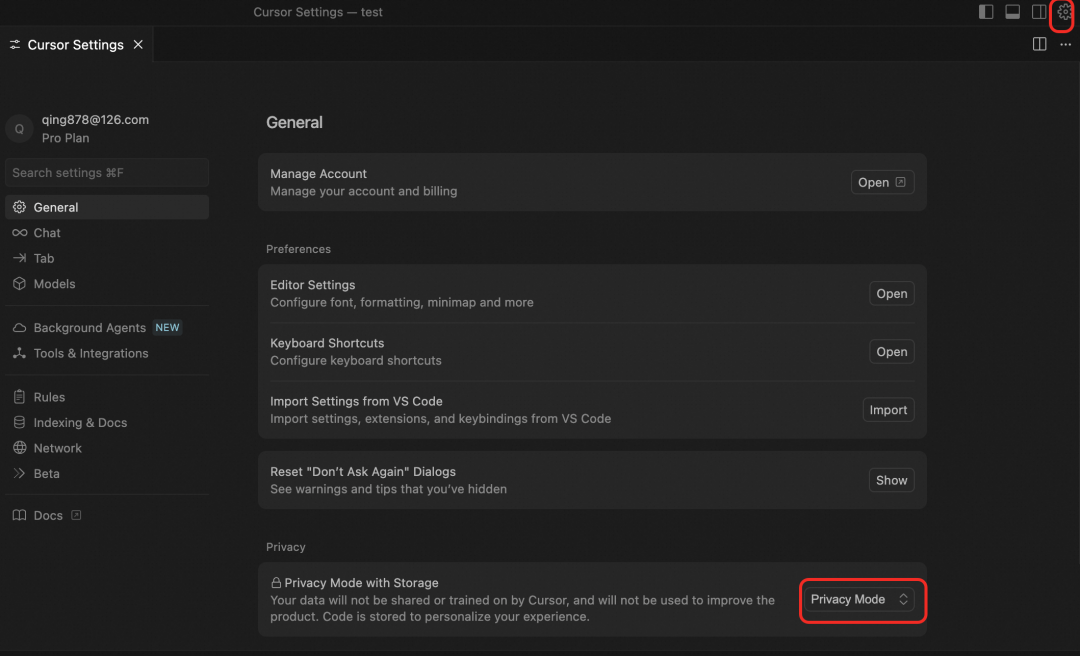The height and width of the screenshot is (656, 1080).
Task: Click the Rules clipboard icon
Action: (19, 397)
